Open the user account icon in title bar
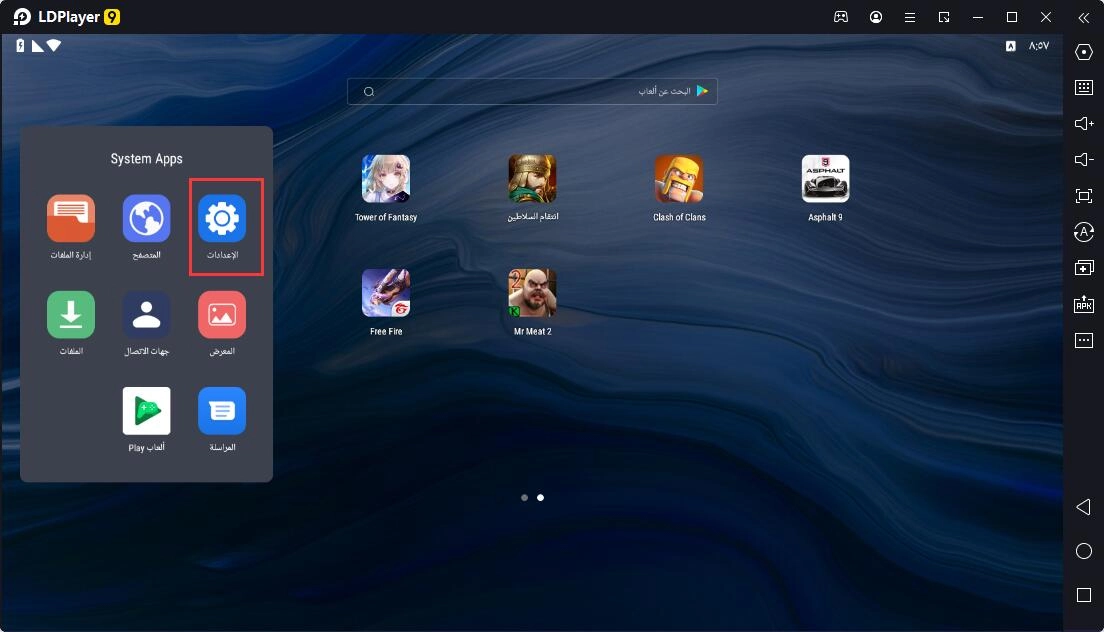The width and height of the screenshot is (1104, 632). (876, 17)
